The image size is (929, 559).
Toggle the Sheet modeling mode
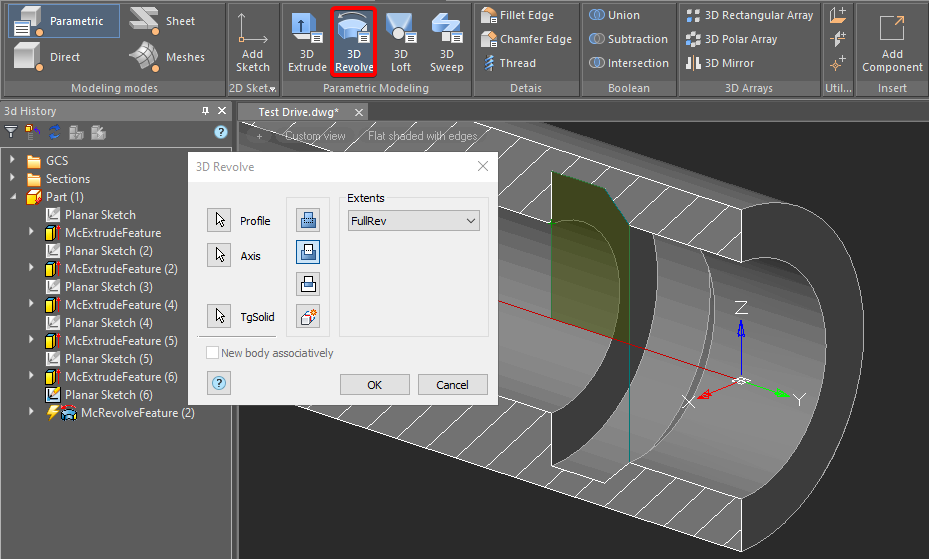click(x=166, y=21)
